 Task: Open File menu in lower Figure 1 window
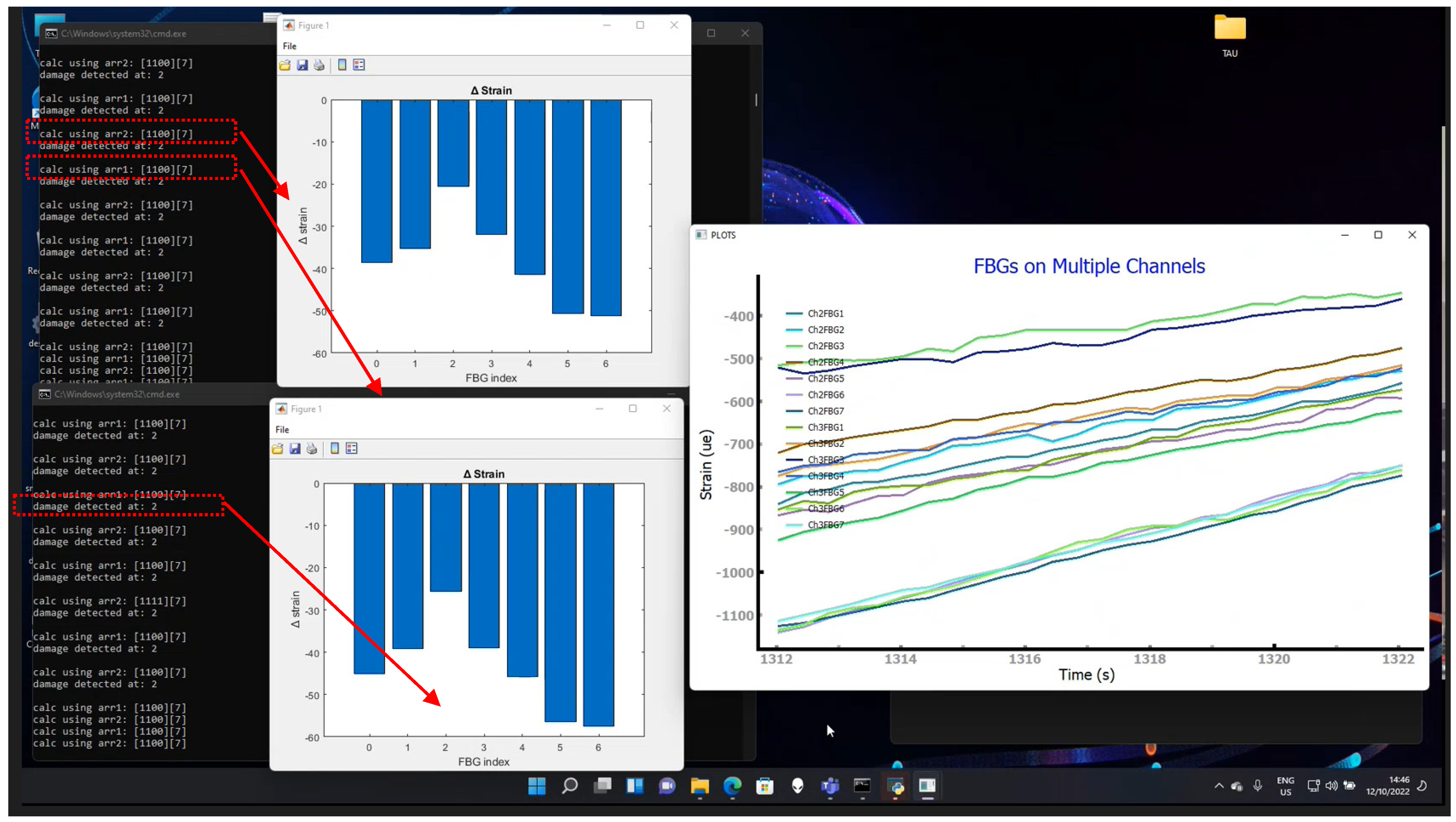pos(282,430)
